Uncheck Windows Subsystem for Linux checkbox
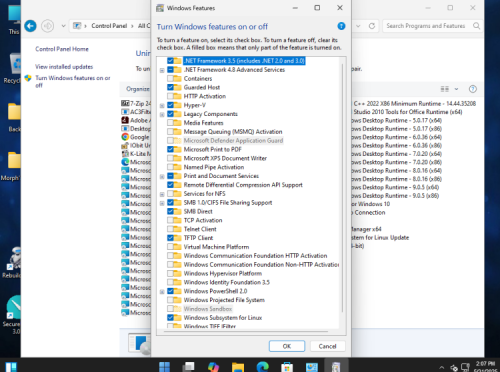The height and width of the screenshot is (372, 500). (170, 318)
